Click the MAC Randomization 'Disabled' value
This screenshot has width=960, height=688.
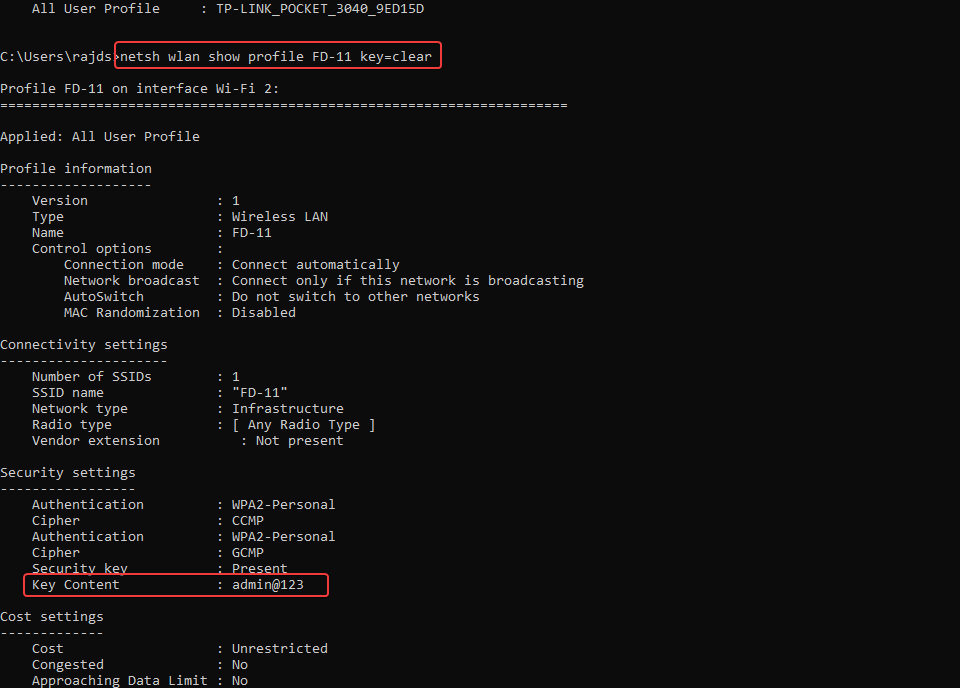pyautogui.click(x=264, y=312)
